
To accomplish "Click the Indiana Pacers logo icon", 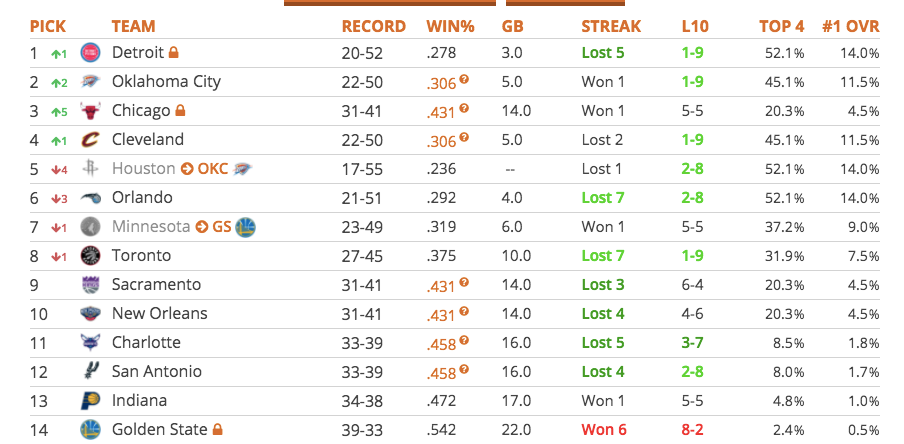I will pyautogui.click(x=91, y=400).
